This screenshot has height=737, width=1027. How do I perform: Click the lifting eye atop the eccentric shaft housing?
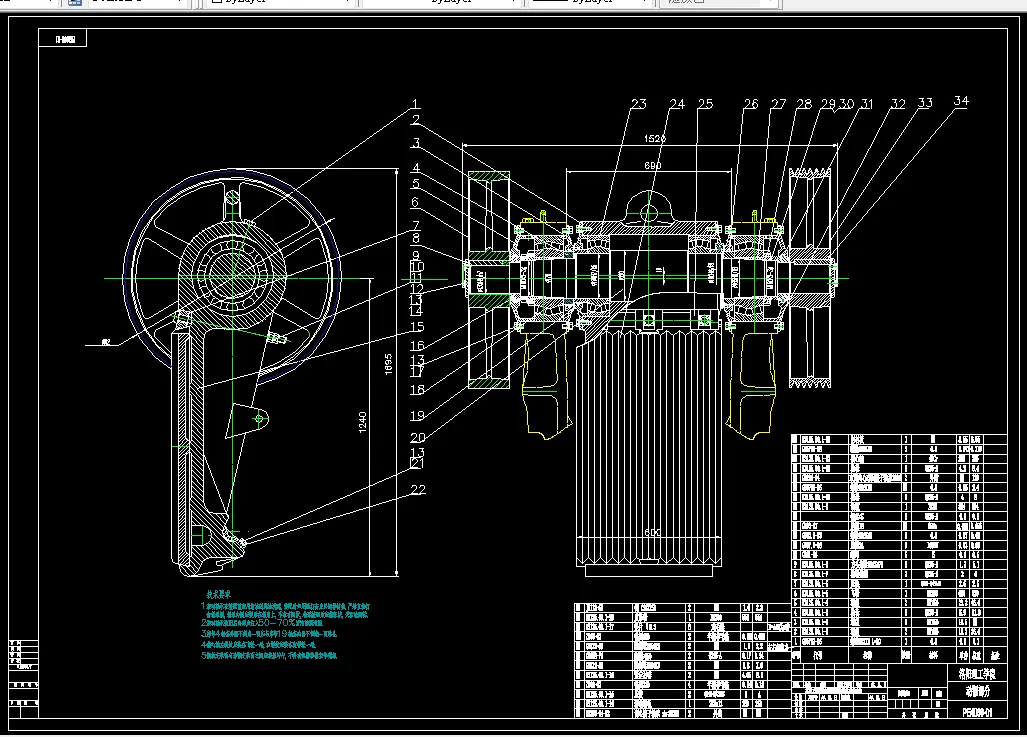click(648, 211)
